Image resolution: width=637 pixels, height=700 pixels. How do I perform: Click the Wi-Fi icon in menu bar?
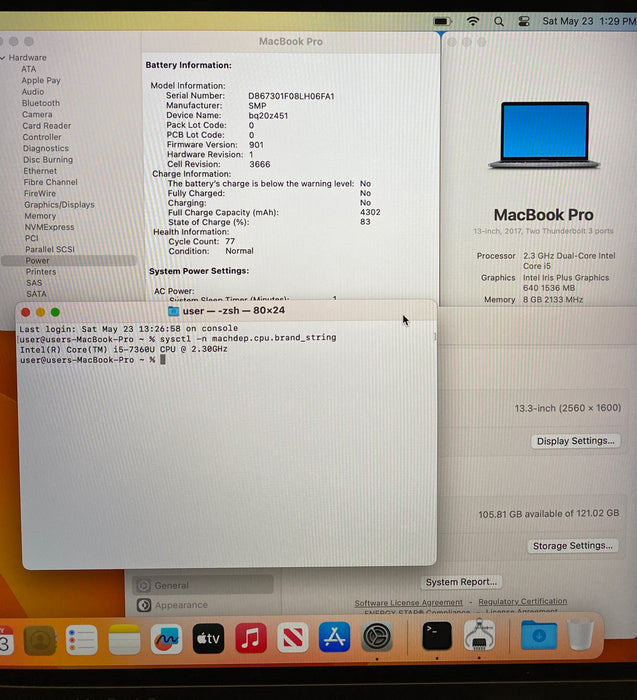point(473,21)
